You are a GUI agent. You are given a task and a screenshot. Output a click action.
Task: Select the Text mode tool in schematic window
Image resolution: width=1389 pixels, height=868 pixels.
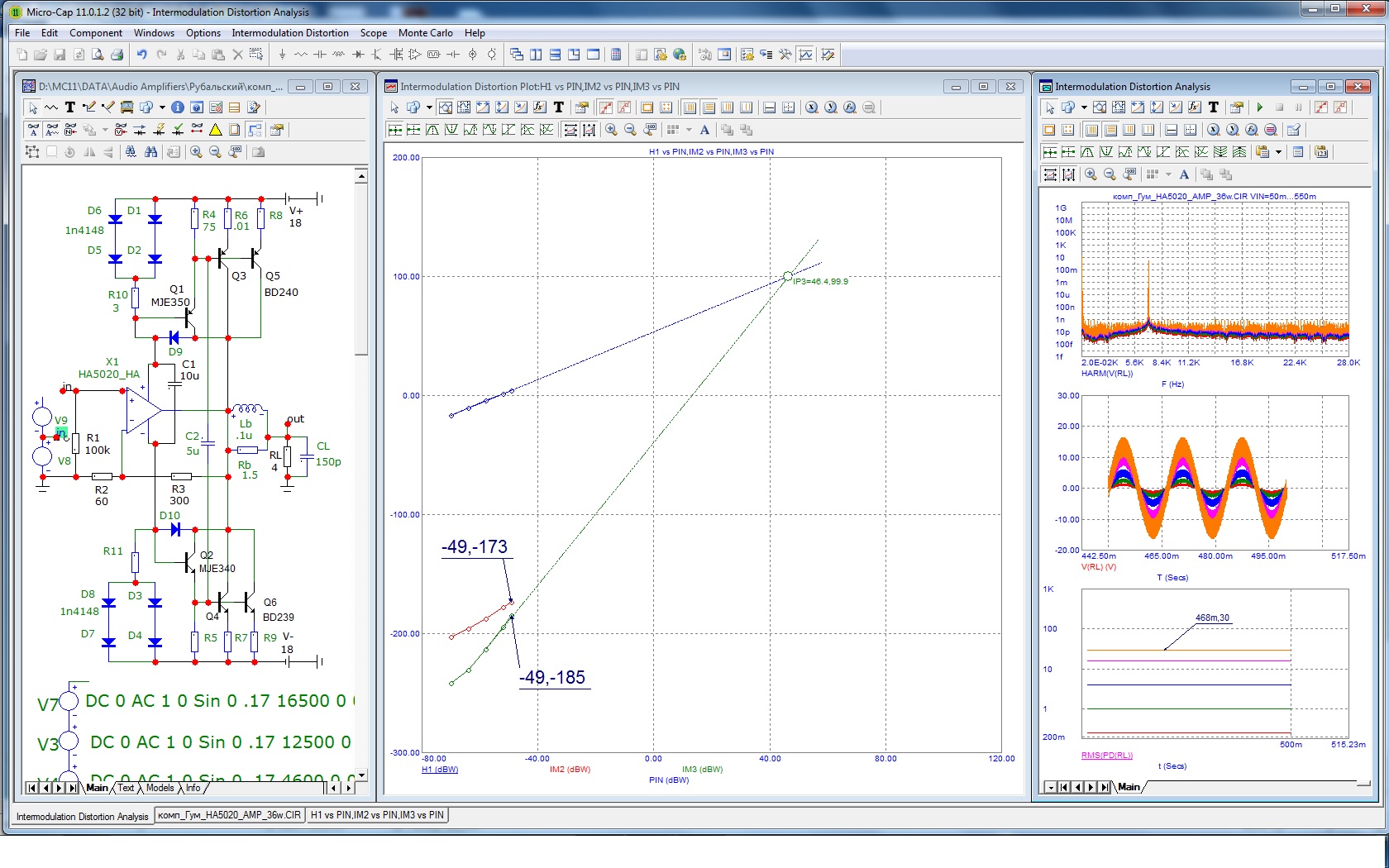70,107
